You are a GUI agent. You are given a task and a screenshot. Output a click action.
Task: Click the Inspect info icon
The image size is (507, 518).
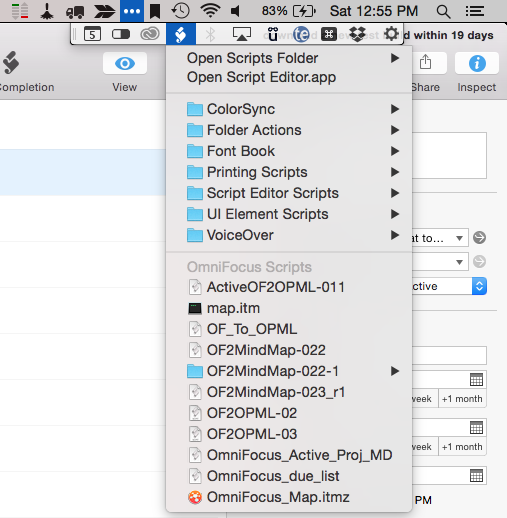[477, 63]
